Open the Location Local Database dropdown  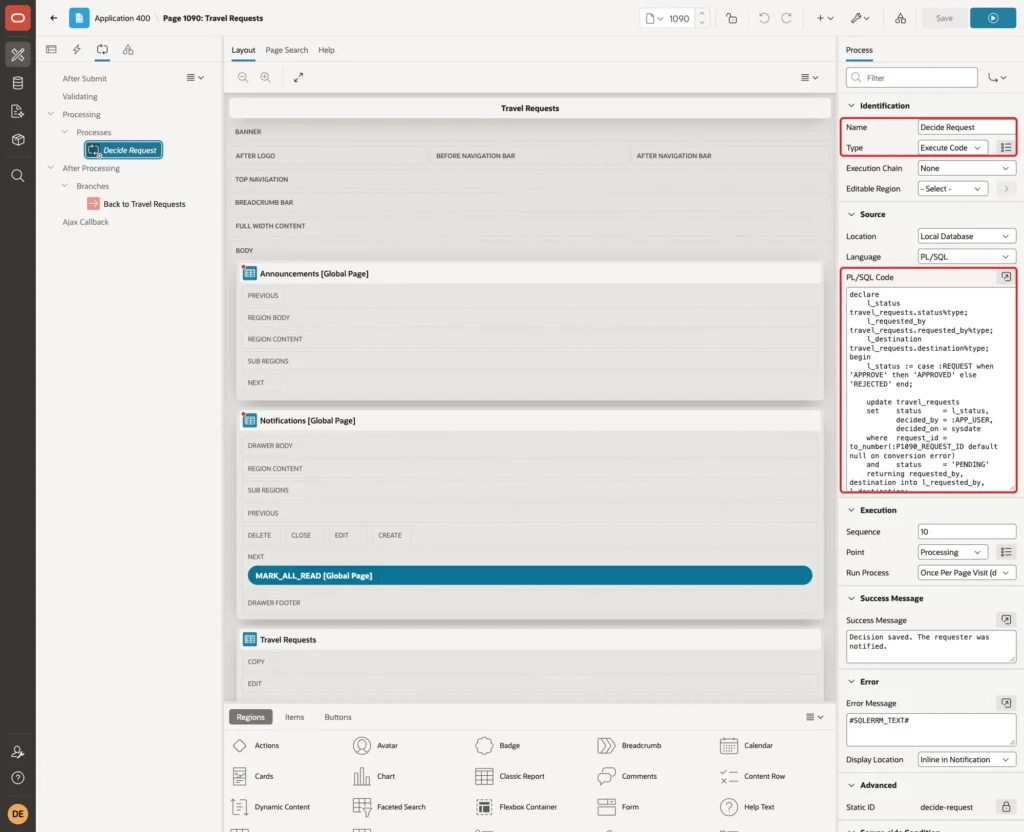pos(967,236)
